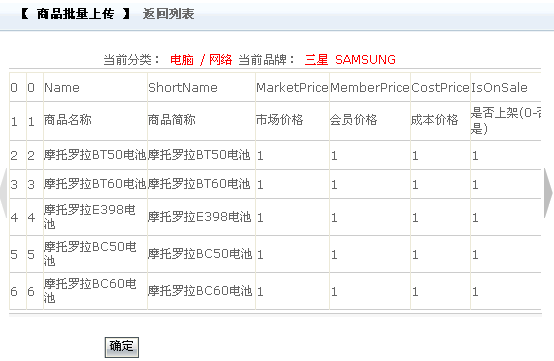Click the CostPrice column header
Viewport: 554px width, 361px height.
coord(440,88)
